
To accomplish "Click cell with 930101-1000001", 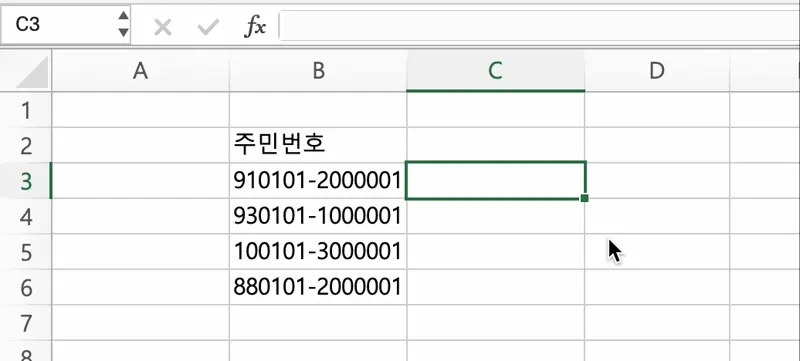I will pos(318,217).
